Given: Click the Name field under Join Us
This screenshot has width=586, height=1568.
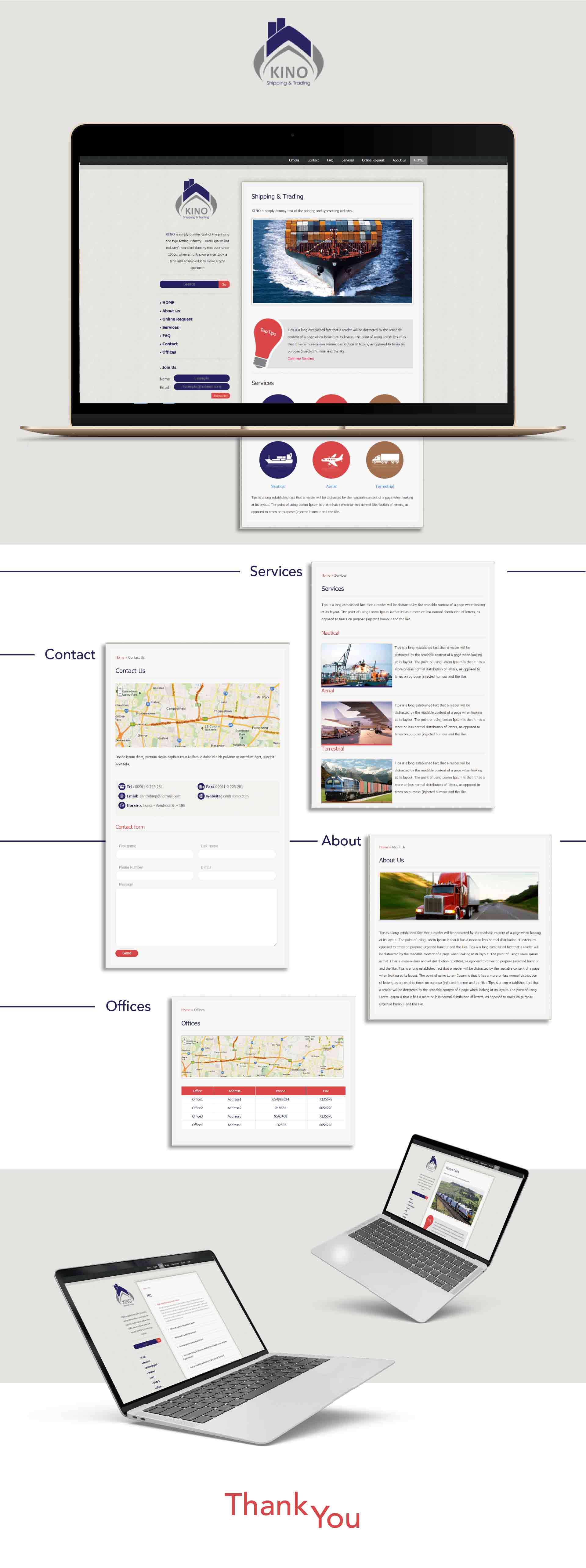Looking at the screenshot, I should [201, 378].
